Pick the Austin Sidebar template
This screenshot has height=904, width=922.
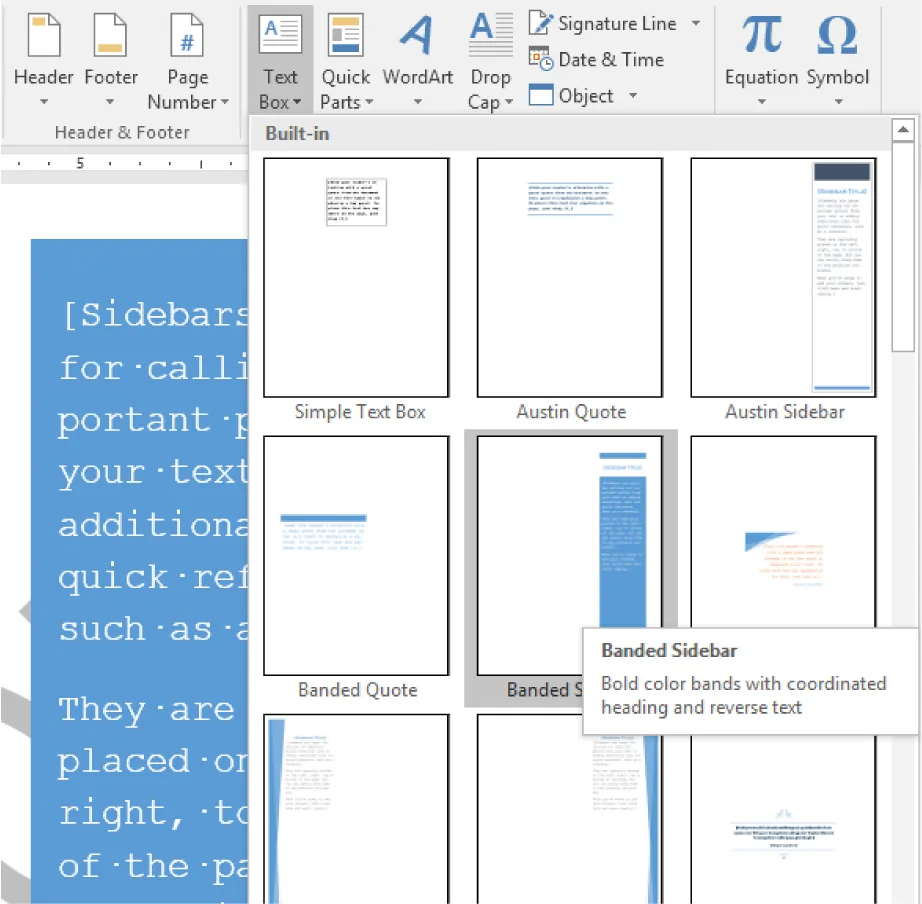click(x=783, y=277)
